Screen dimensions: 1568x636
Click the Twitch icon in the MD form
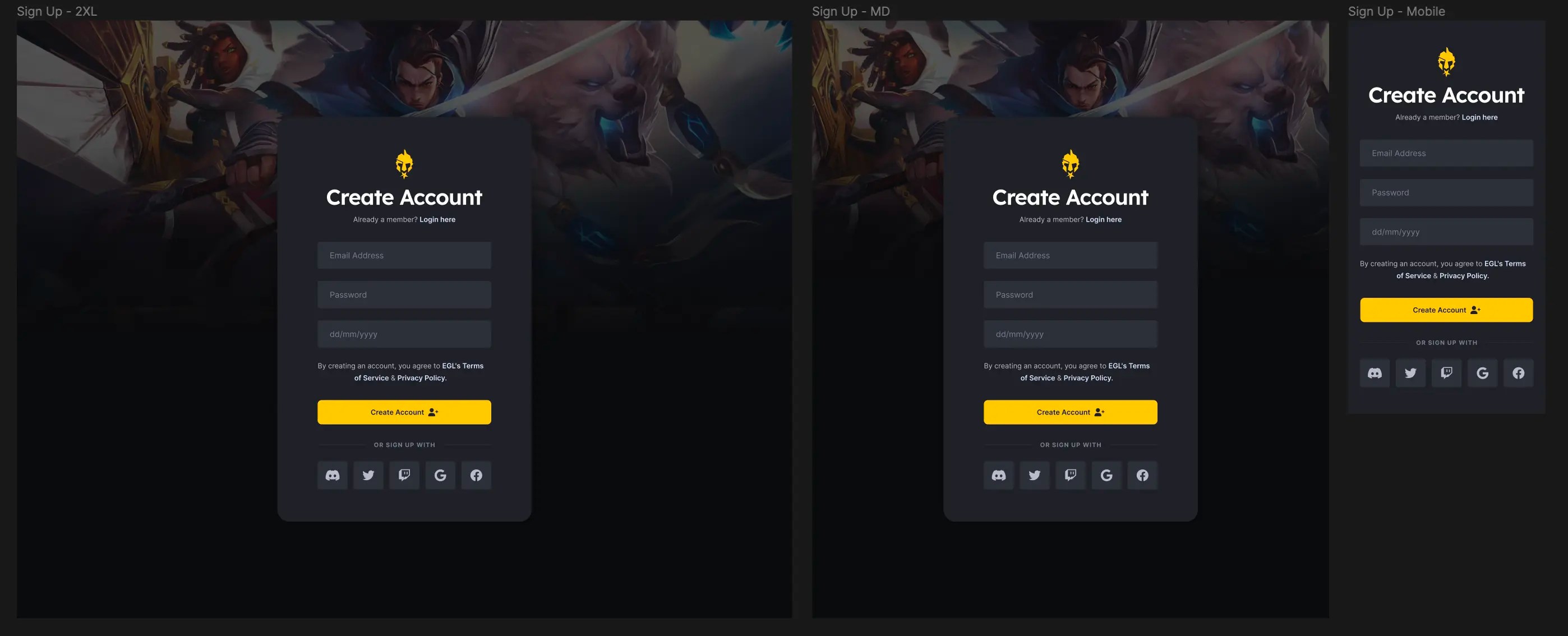click(1071, 474)
